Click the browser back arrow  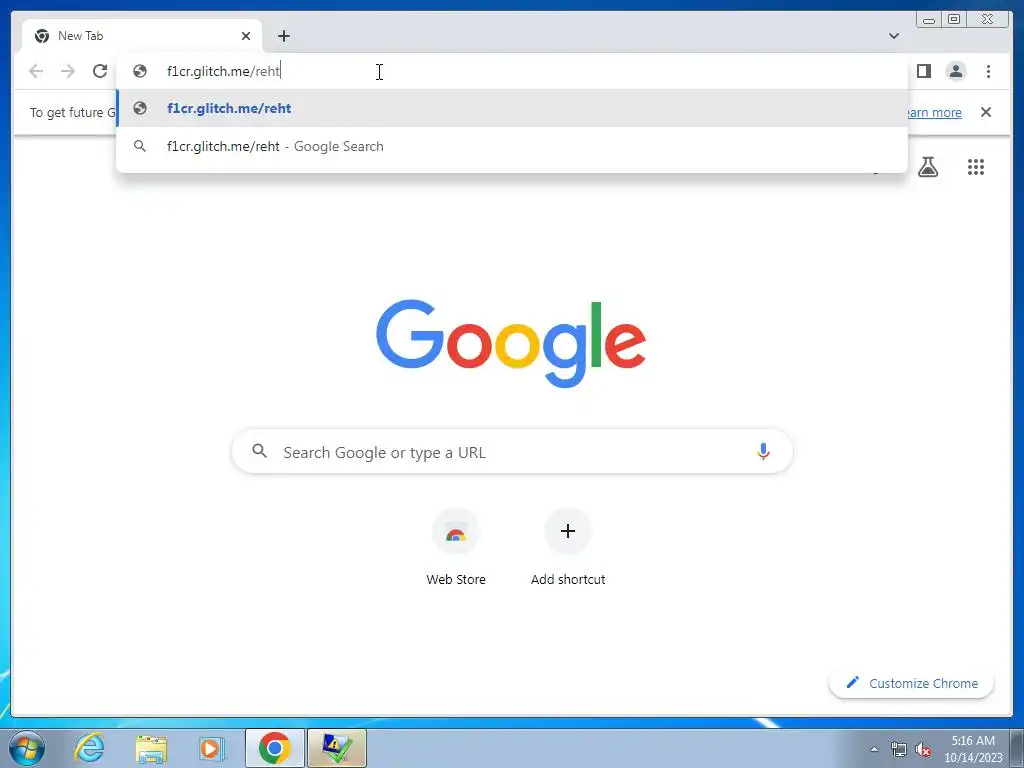(x=36, y=71)
